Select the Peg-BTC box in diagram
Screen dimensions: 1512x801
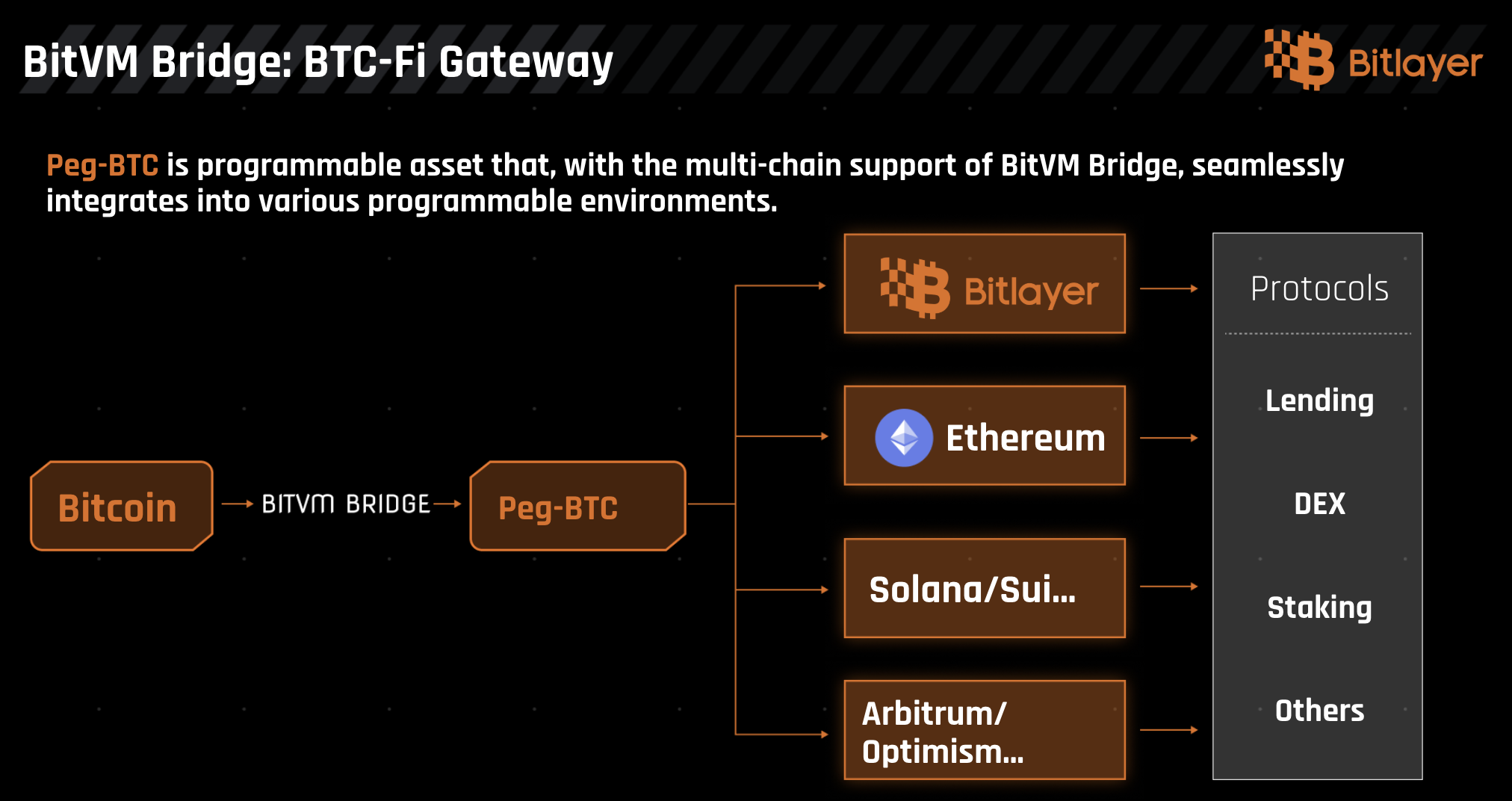(x=577, y=507)
